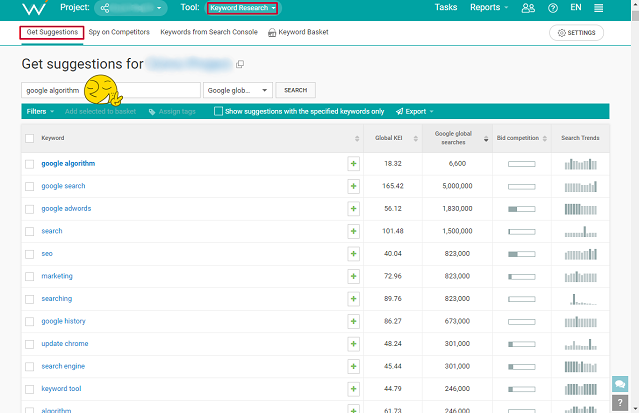639x413 pixels.
Task: Add marketing to basket with plus
Action: pyautogui.click(x=353, y=276)
